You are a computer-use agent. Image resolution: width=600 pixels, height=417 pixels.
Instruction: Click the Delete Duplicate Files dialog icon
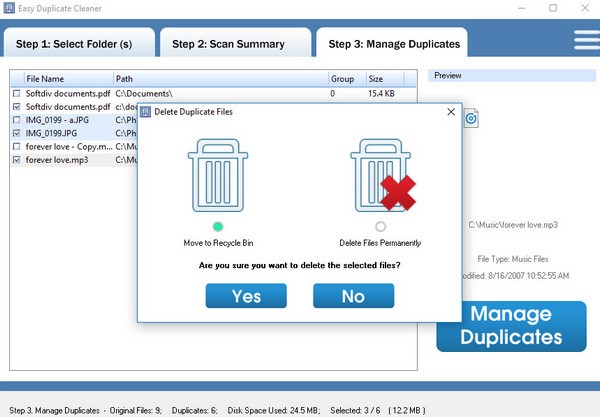click(x=145, y=112)
